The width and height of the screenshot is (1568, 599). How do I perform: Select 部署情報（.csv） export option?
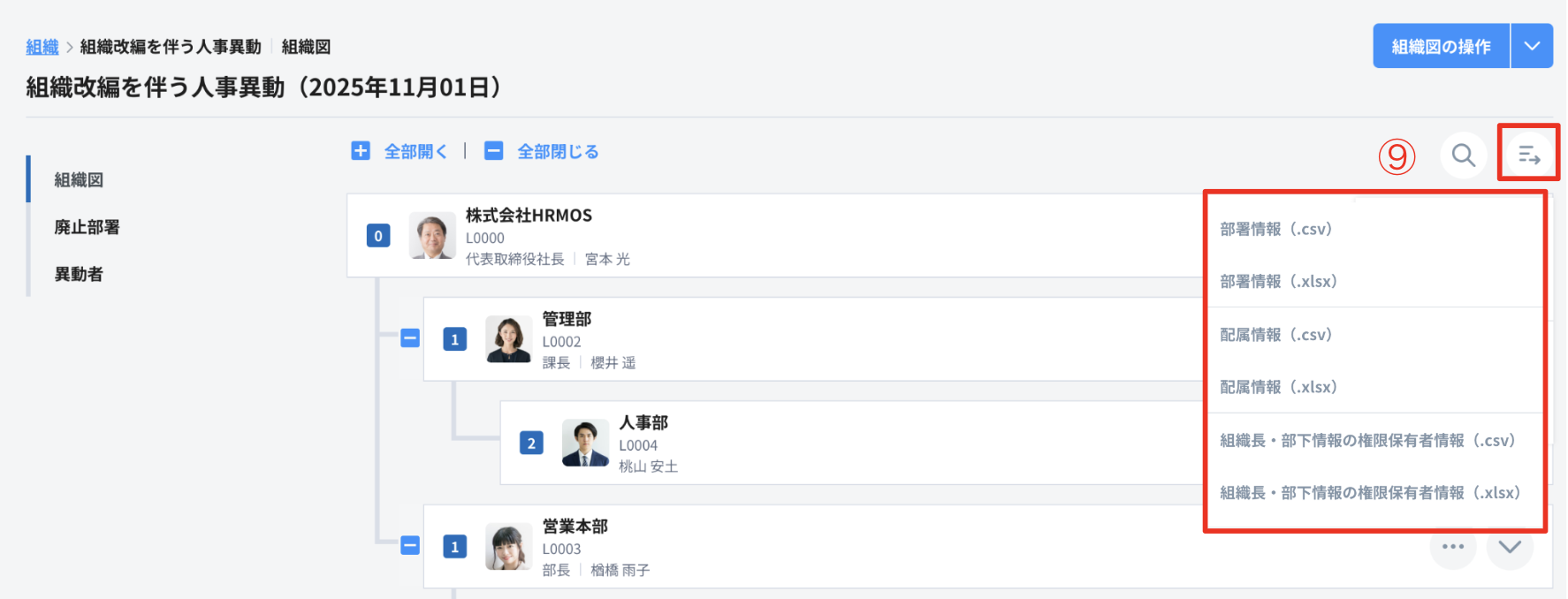1275,229
